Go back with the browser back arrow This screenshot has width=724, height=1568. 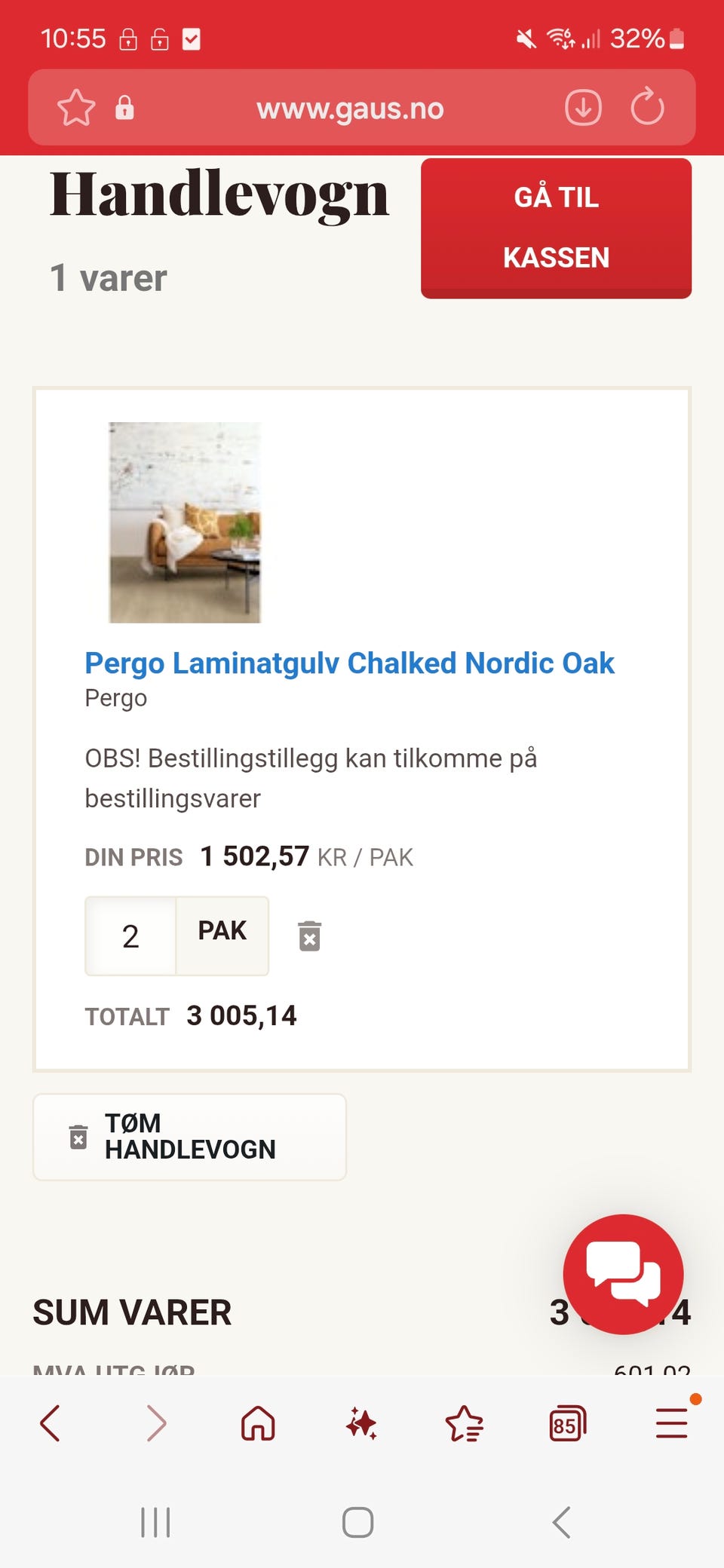(x=51, y=1423)
